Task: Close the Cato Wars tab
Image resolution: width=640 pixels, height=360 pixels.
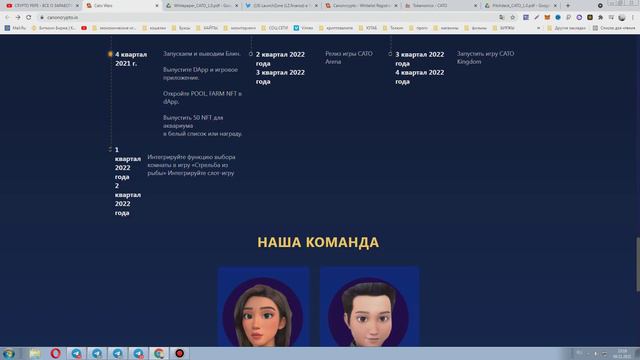Action: click(x=157, y=6)
